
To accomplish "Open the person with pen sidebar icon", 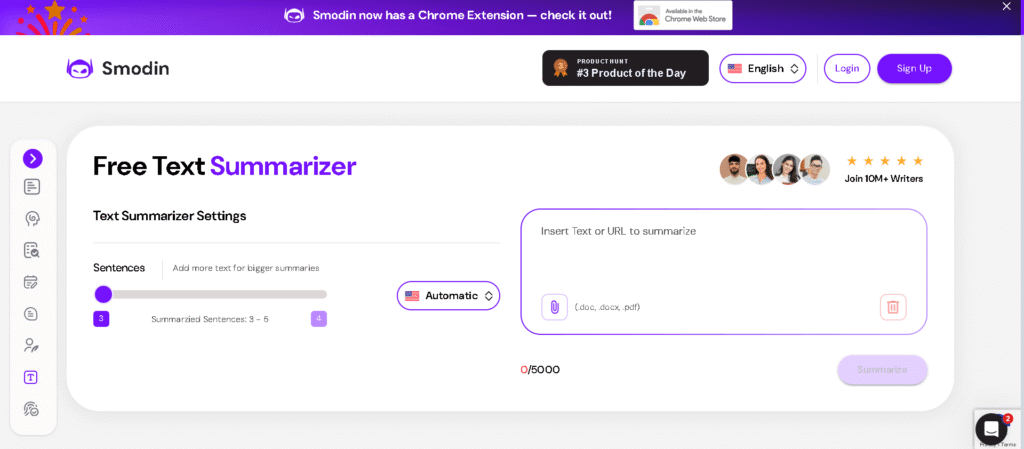I will 32,345.
